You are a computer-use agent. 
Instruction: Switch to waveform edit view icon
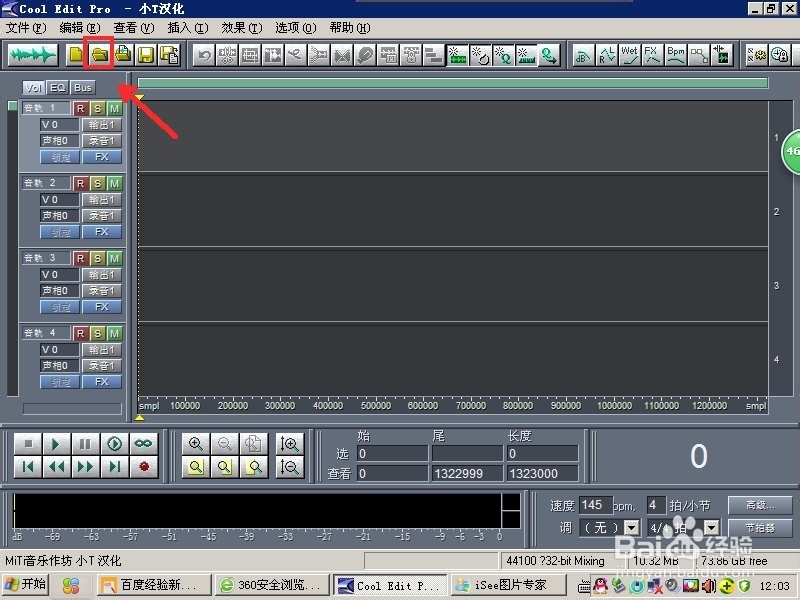coord(32,55)
